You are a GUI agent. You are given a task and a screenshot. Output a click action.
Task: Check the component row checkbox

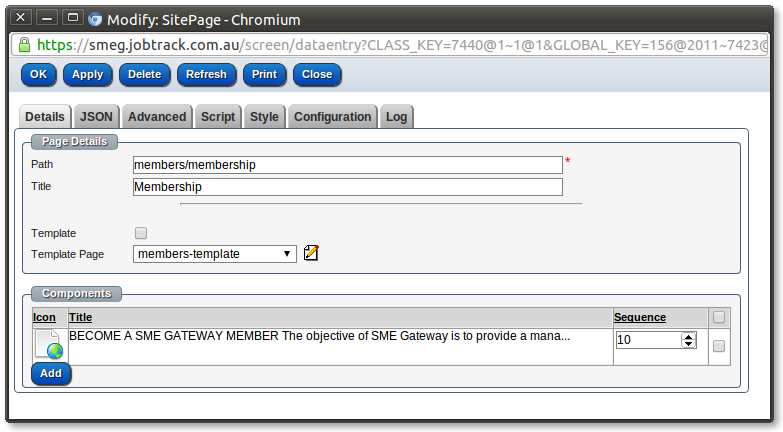718,346
